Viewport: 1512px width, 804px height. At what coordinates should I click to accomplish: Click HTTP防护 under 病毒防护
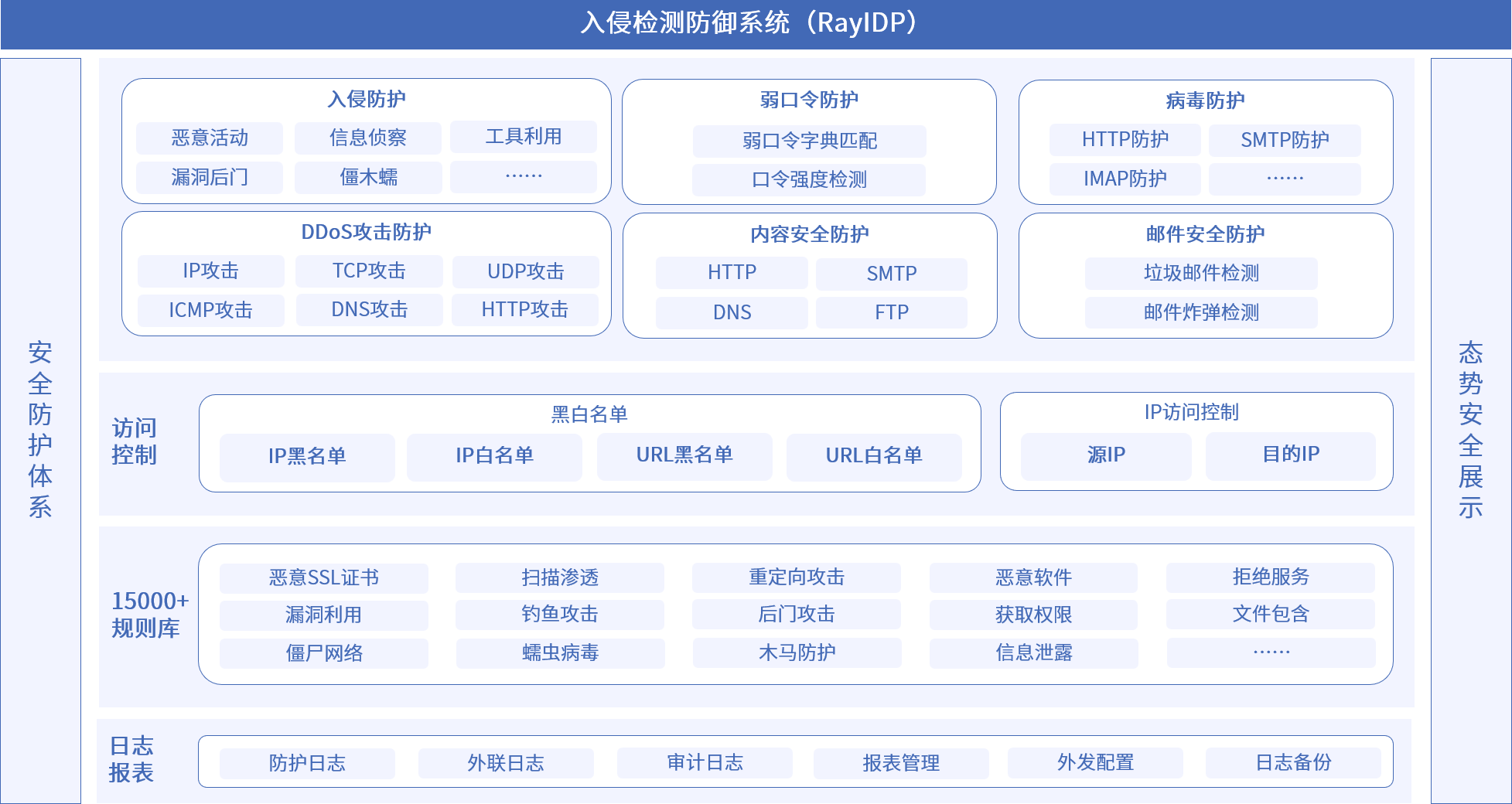1125,140
